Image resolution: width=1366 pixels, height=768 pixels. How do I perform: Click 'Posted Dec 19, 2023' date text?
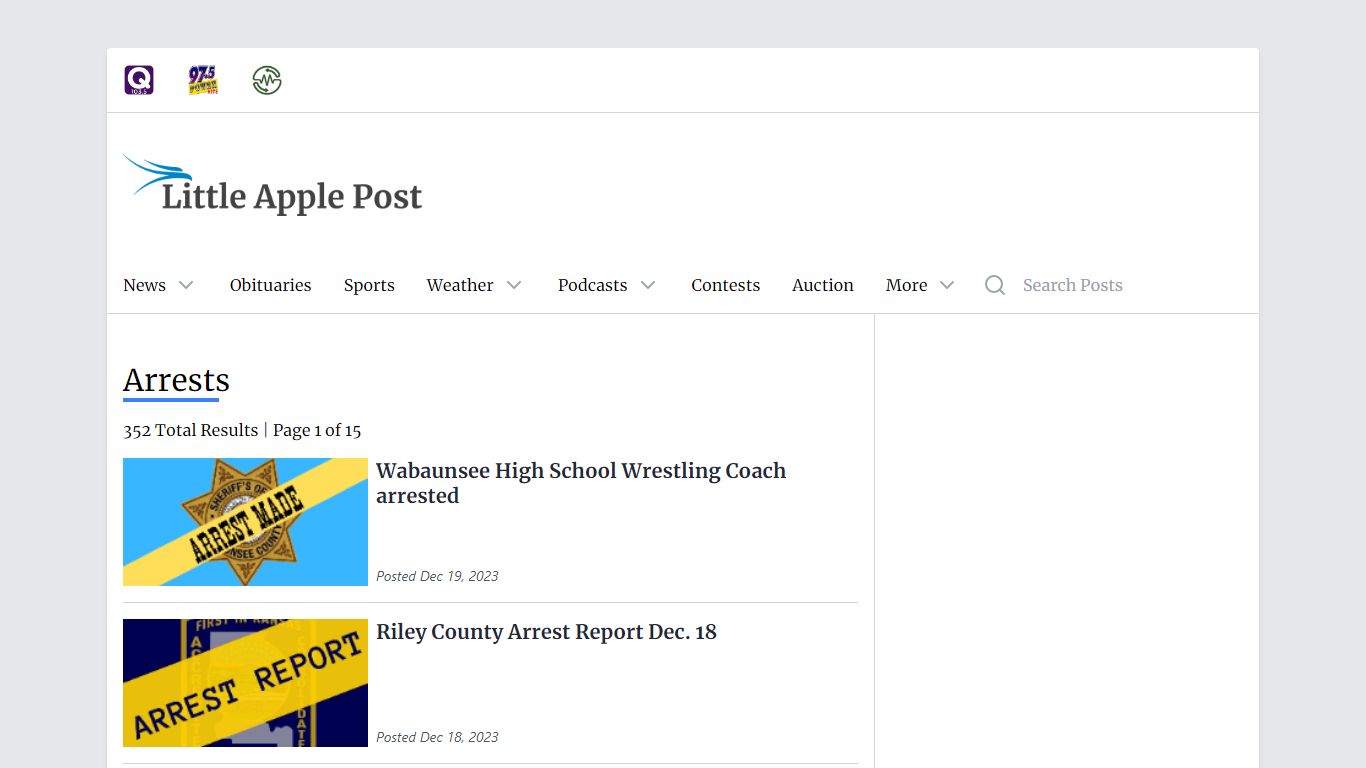(x=437, y=576)
